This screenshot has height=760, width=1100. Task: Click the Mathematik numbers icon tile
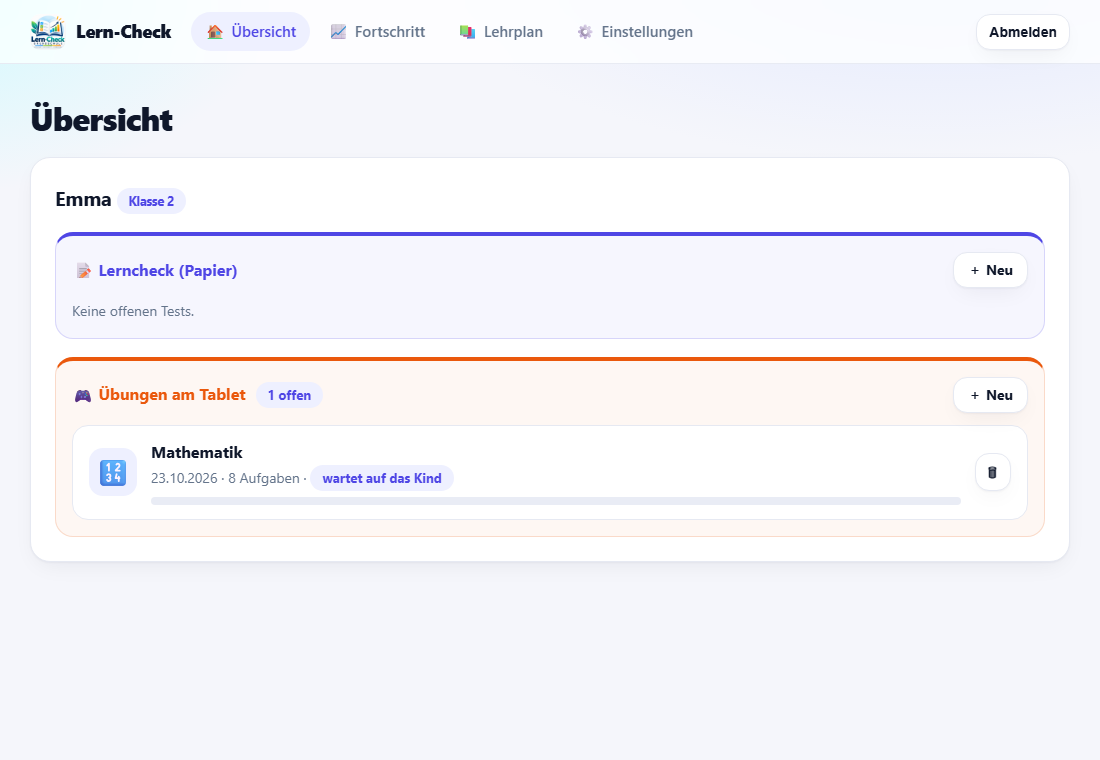point(113,472)
